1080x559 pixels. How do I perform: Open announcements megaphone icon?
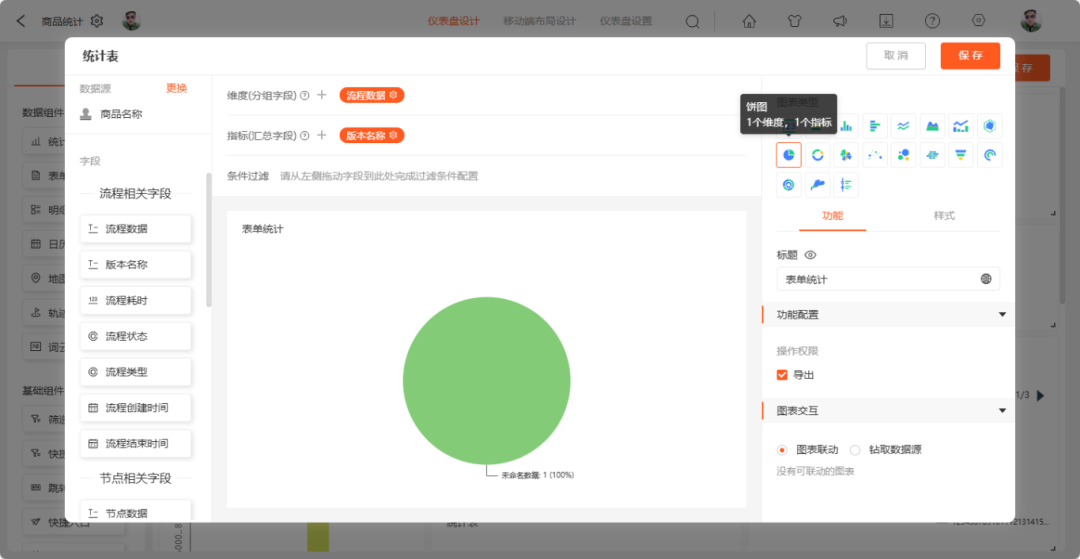[x=840, y=21]
